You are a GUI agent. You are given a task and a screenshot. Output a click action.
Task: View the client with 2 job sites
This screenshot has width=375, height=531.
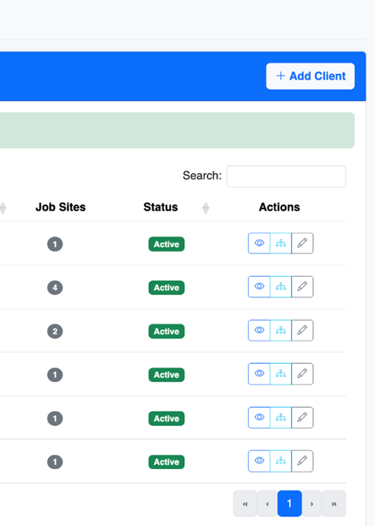[x=259, y=330]
